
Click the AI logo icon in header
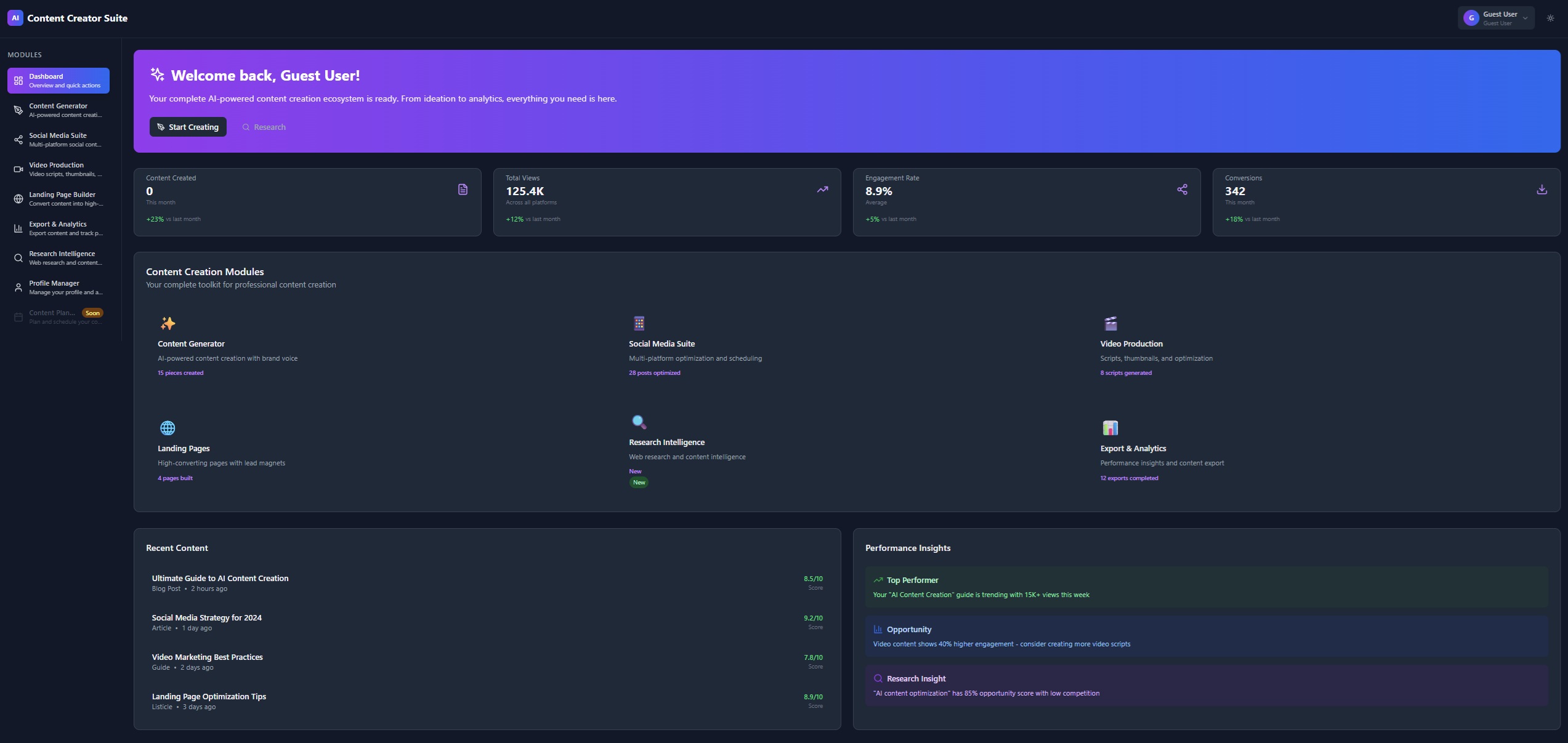15,18
